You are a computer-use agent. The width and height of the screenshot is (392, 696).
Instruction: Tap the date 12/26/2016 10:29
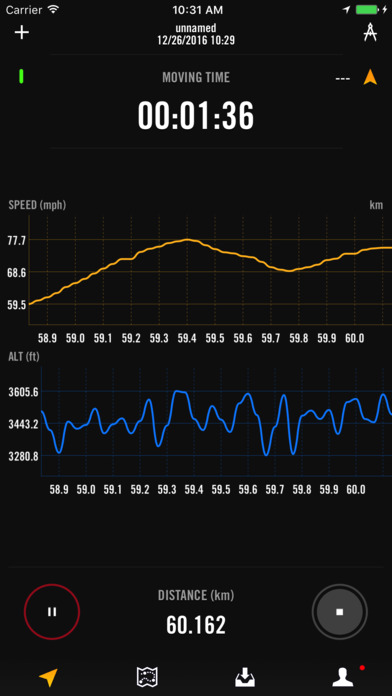pyautogui.click(x=196, y=40)
